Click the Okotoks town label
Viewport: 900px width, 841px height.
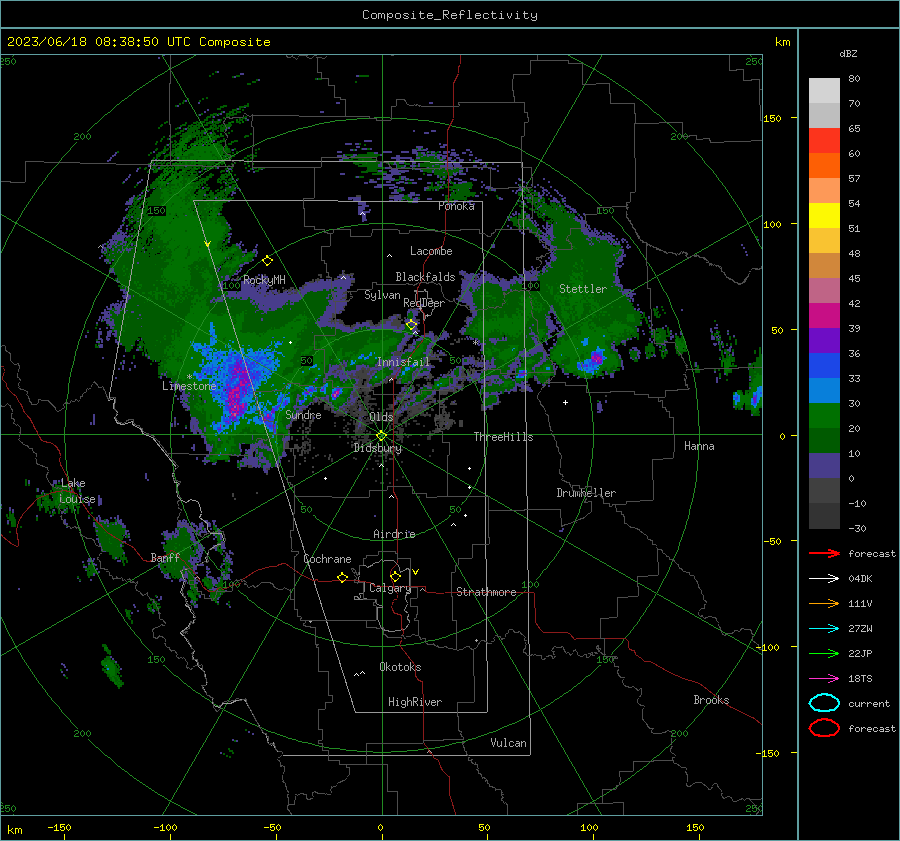(x=400, y=667)
